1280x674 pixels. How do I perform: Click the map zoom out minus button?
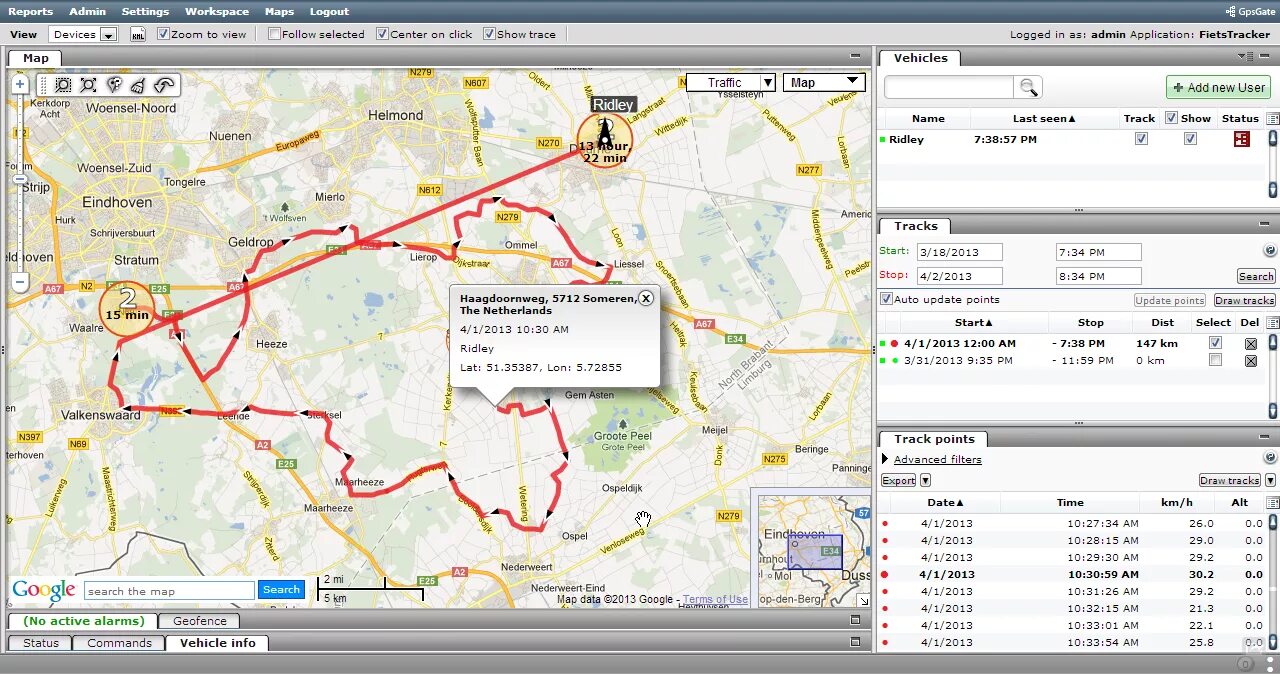20,282
